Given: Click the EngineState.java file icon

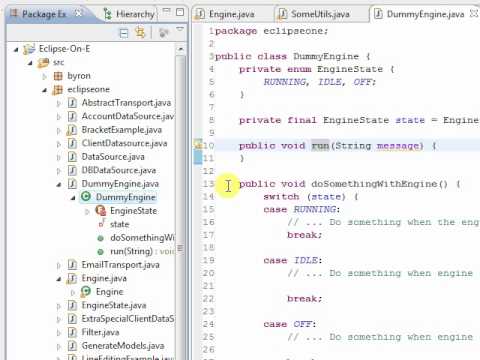Looking at the screenshot, I should 72,305.
